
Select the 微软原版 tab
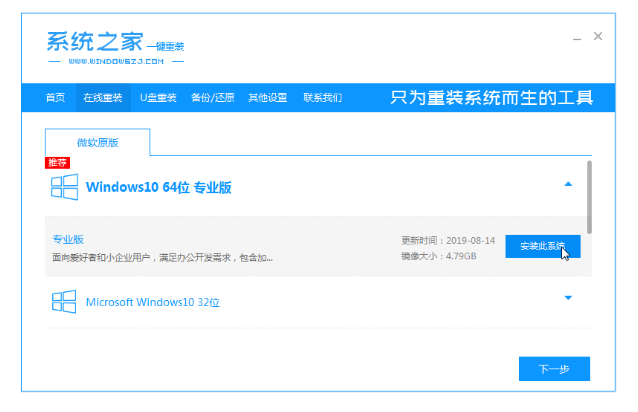pos(97,143)
